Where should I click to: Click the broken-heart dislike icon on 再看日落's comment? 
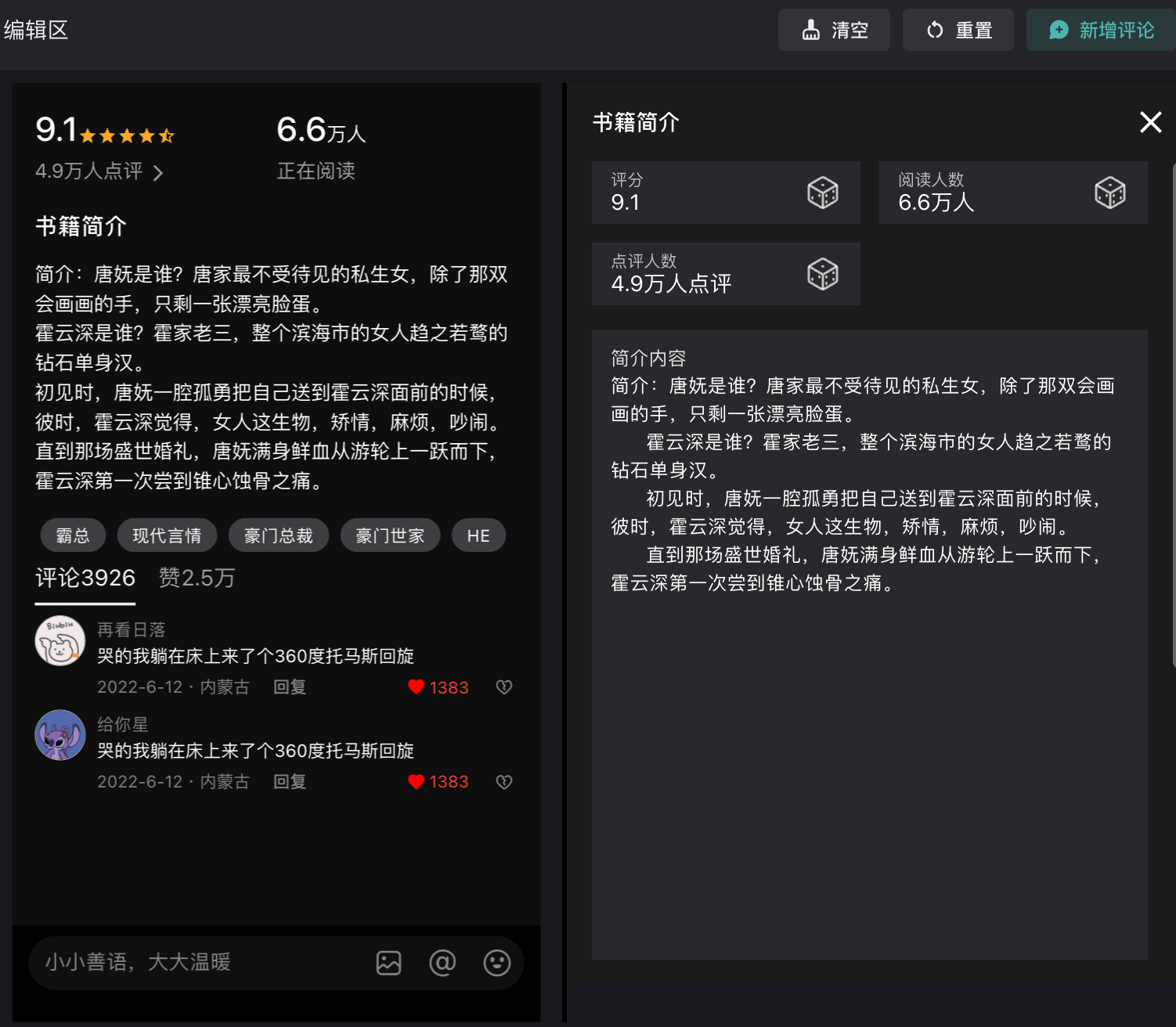coord(503,687)
